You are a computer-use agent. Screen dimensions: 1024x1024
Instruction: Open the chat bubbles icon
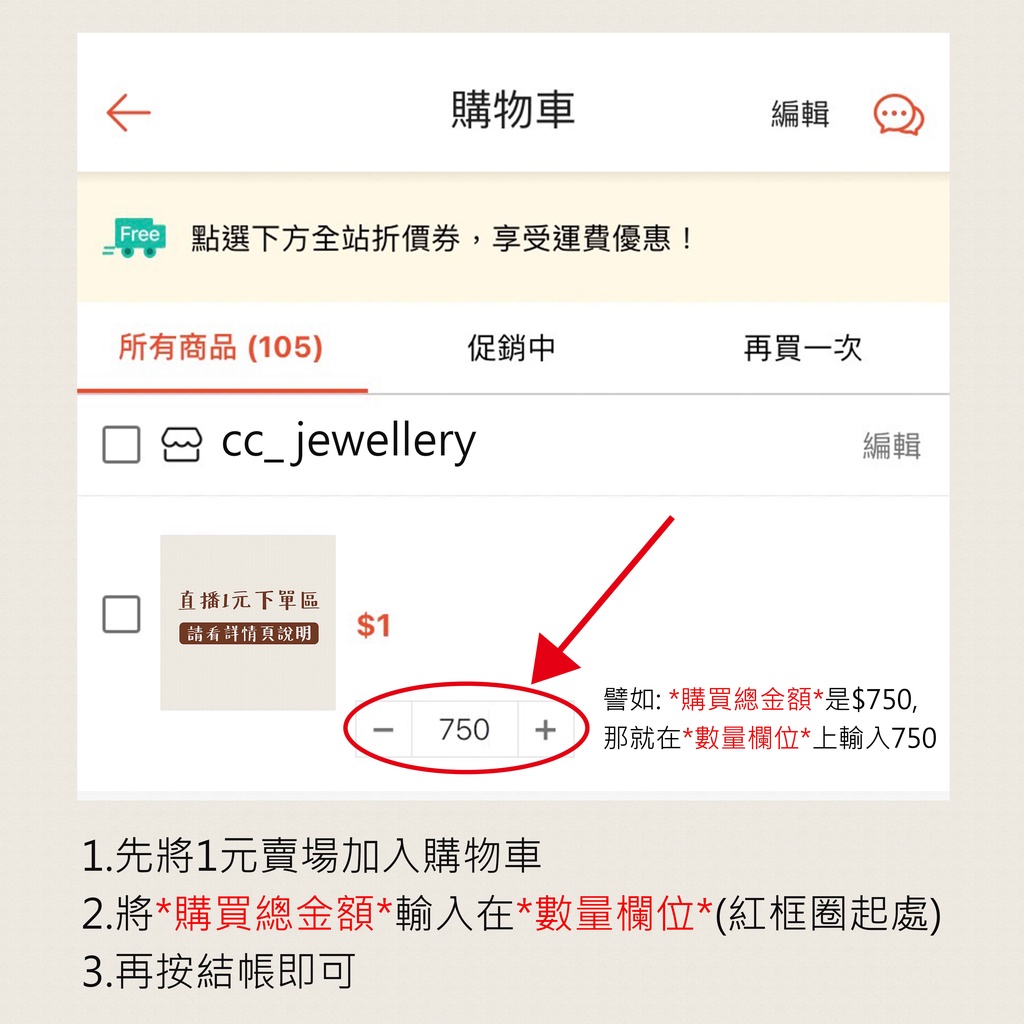(899, 115)
